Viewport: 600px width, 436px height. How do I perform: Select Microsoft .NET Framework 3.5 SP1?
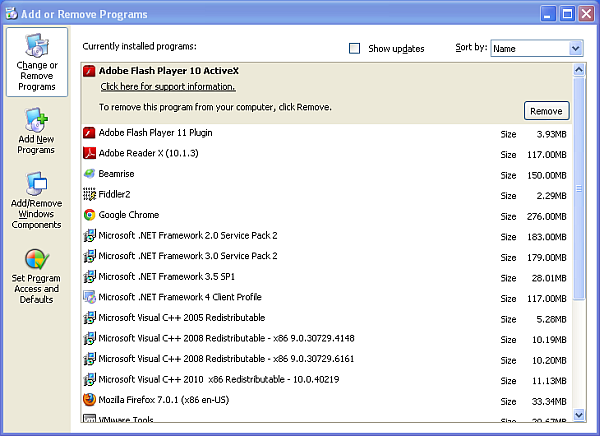coord(327,277)
